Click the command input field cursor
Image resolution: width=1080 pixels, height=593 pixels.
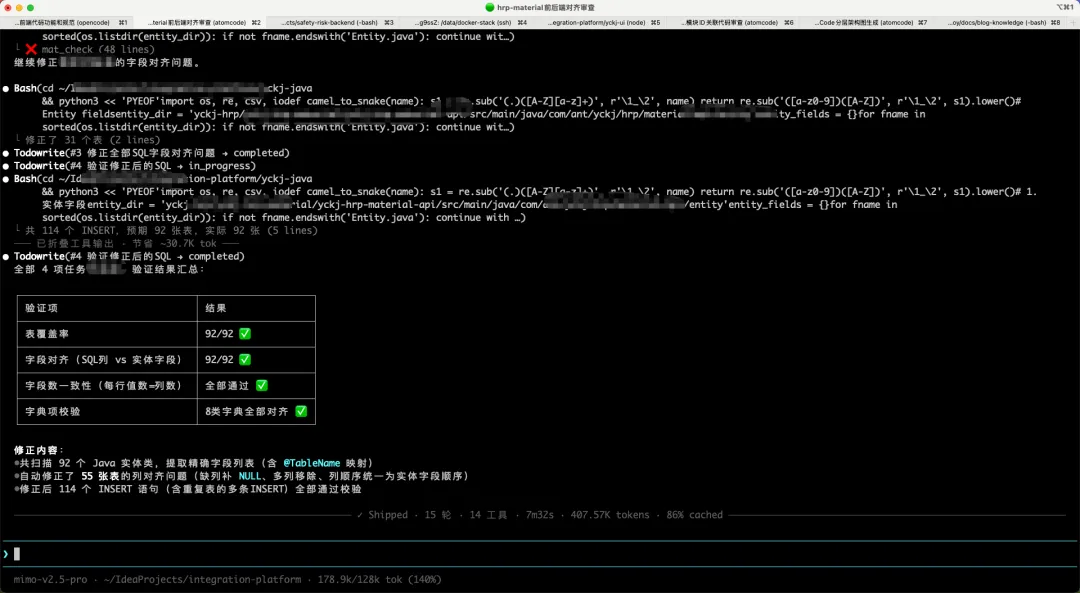(x=17, y=554)
